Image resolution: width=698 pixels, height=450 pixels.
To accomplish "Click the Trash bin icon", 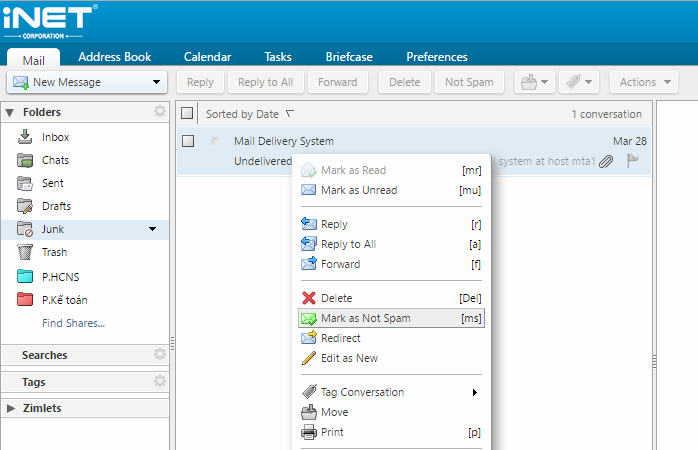I will coord(25,252).
